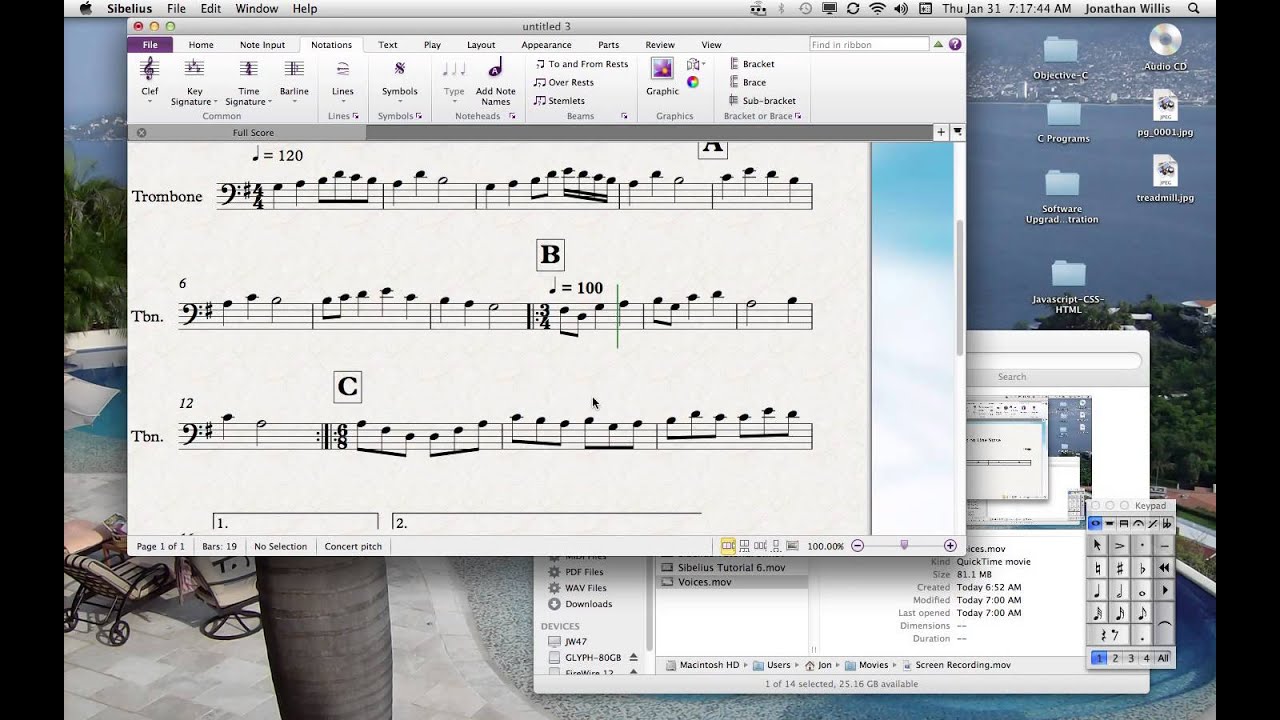Select the tie key on Keypad
Image resolution: width=1280 pixels, height=720 pixels.
pyautogui.click(x=1164, y=623)
